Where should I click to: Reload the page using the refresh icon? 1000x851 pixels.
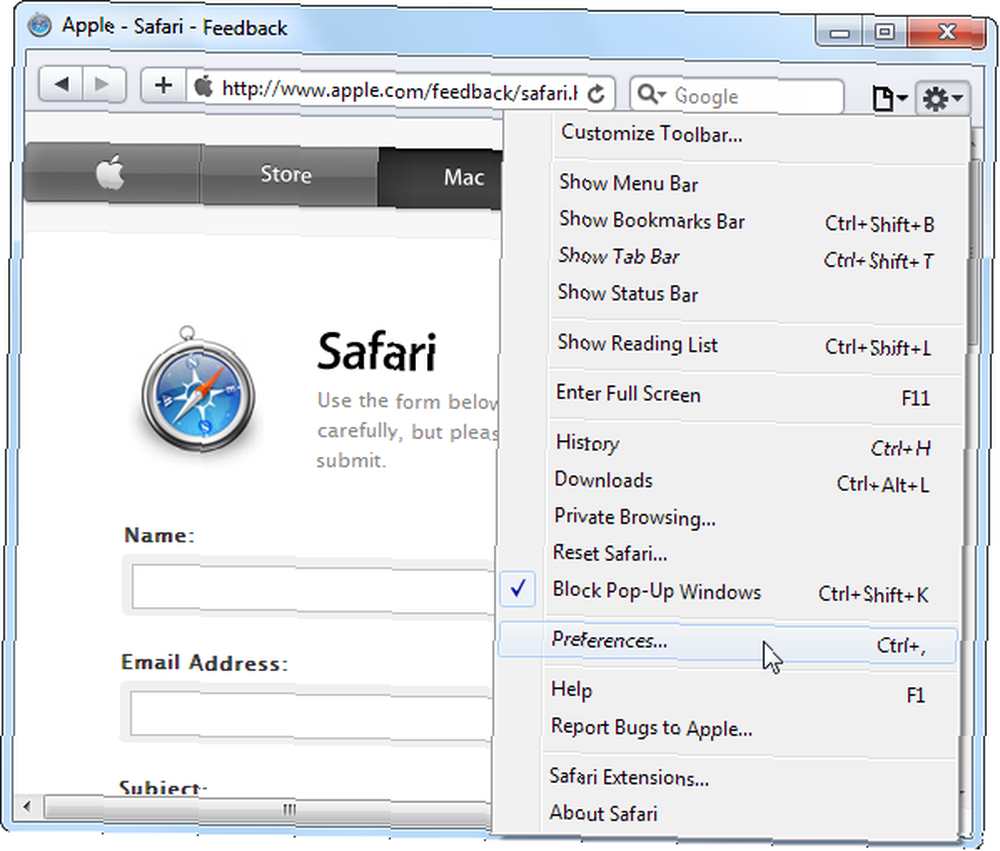(x=596, y=94)
